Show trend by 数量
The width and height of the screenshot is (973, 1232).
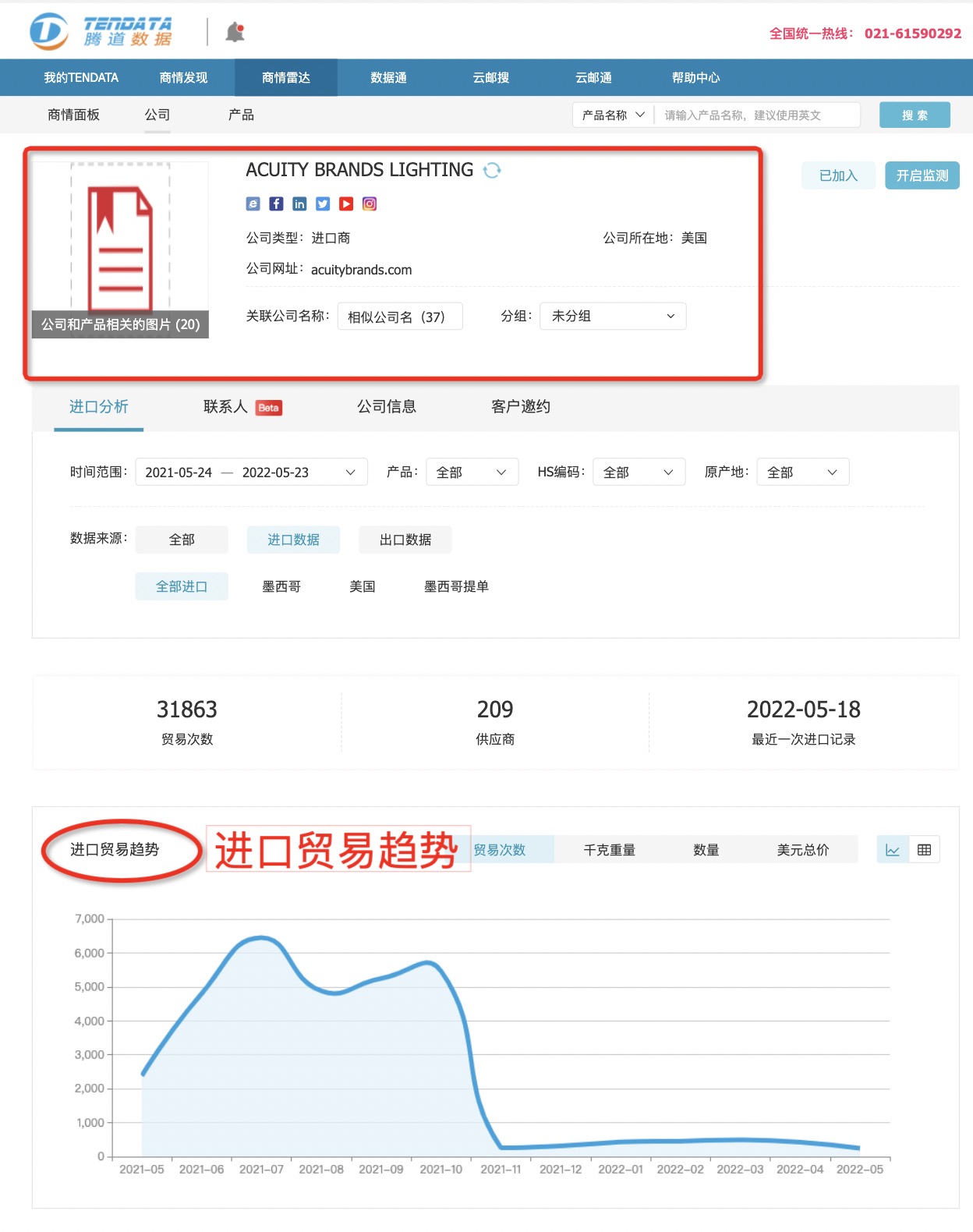coord(706,850)
